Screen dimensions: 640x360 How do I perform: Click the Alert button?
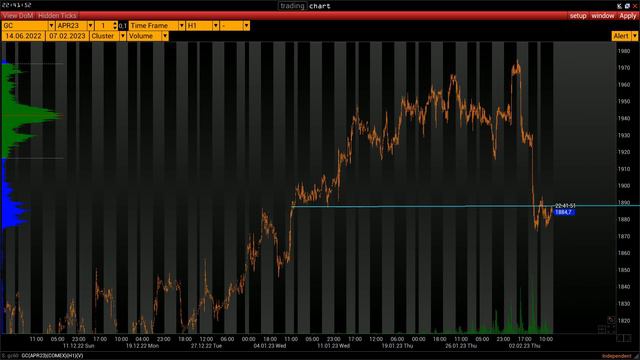click(621, 36)
